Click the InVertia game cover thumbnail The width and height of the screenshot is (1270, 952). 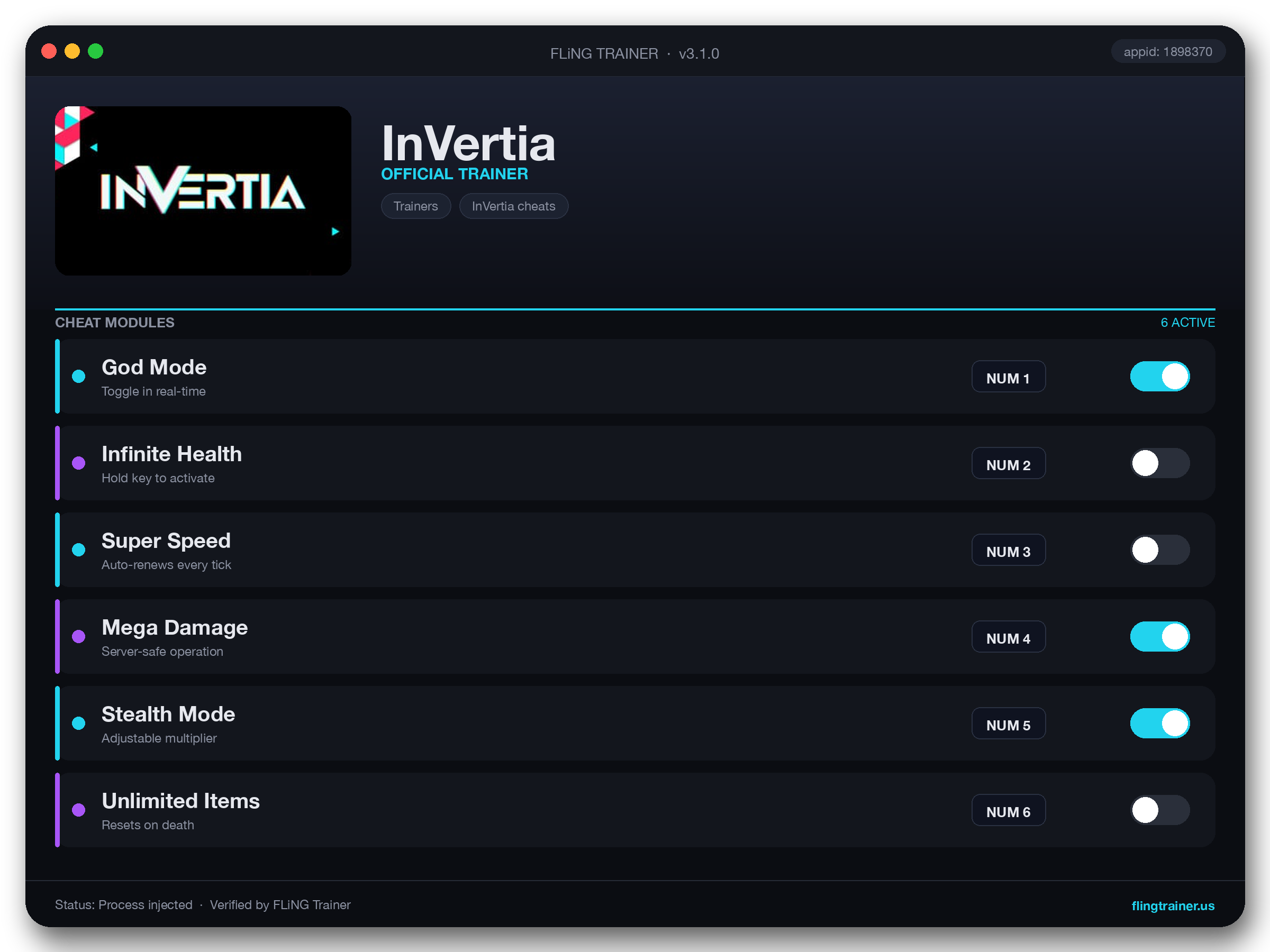(203, 190)
